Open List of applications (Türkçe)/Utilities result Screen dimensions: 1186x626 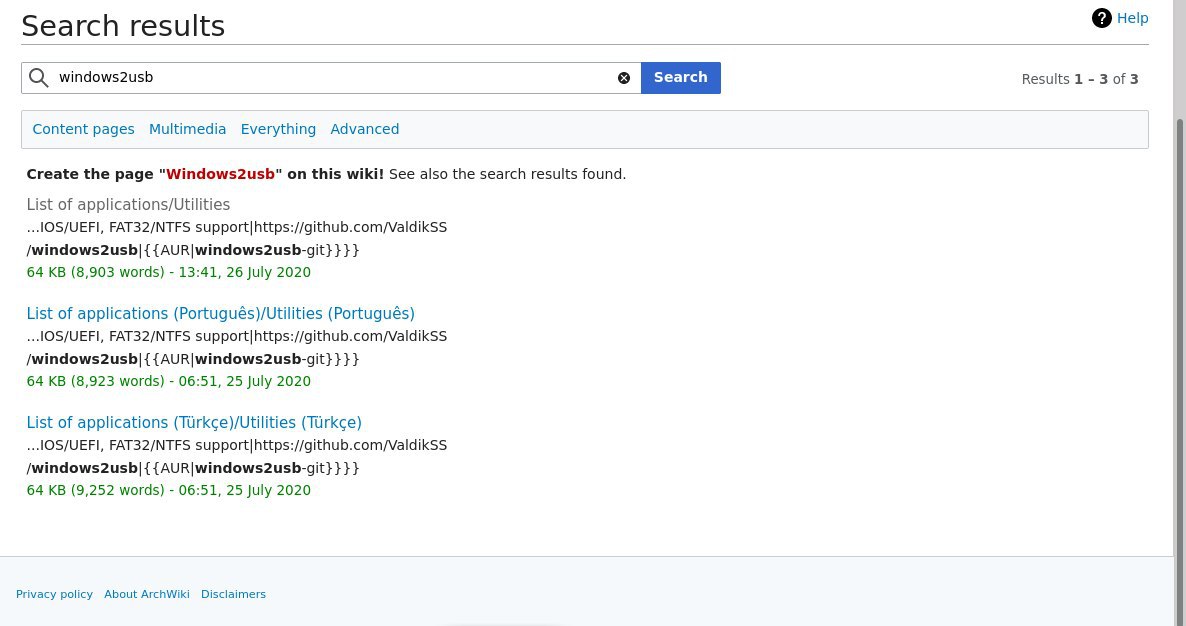(194, 423)
